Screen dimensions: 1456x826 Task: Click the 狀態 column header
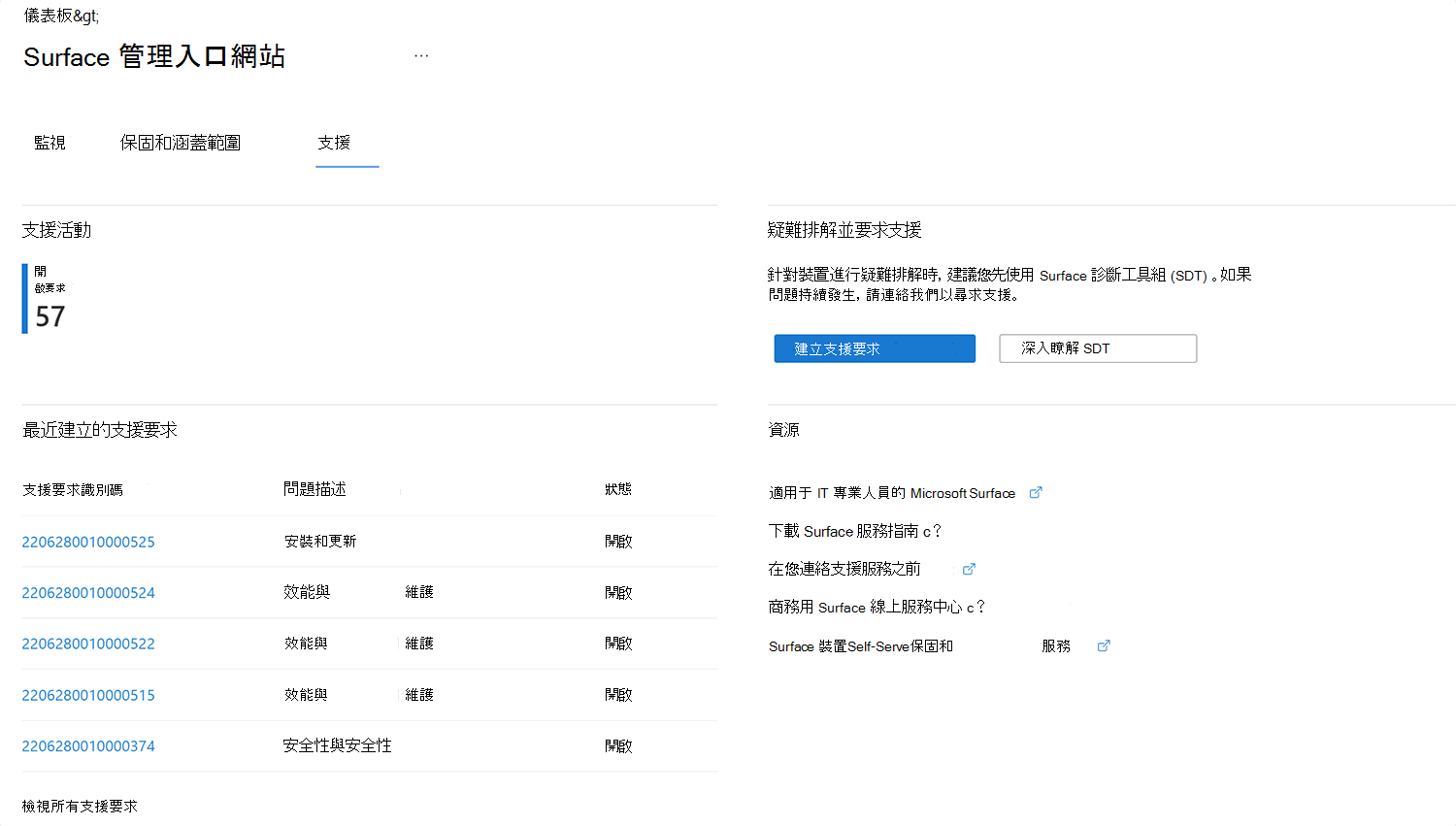[618, 489]
